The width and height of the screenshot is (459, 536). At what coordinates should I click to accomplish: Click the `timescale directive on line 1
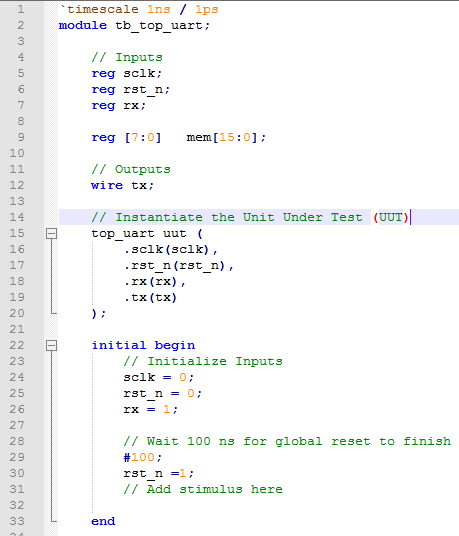(139, 9)
